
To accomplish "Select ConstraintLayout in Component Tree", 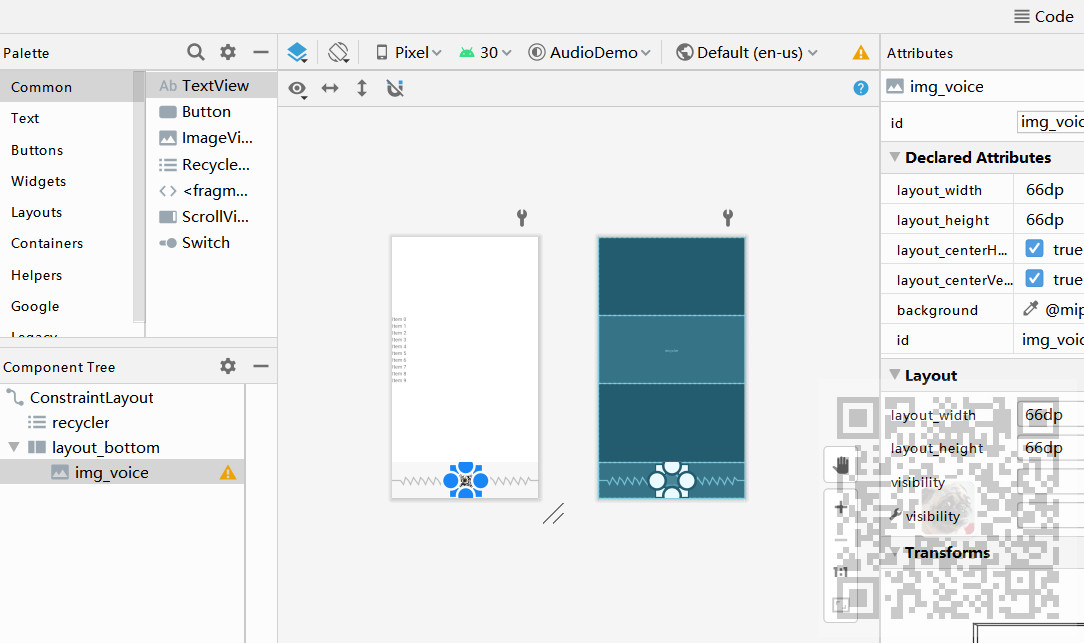I will tap(91, 398).
